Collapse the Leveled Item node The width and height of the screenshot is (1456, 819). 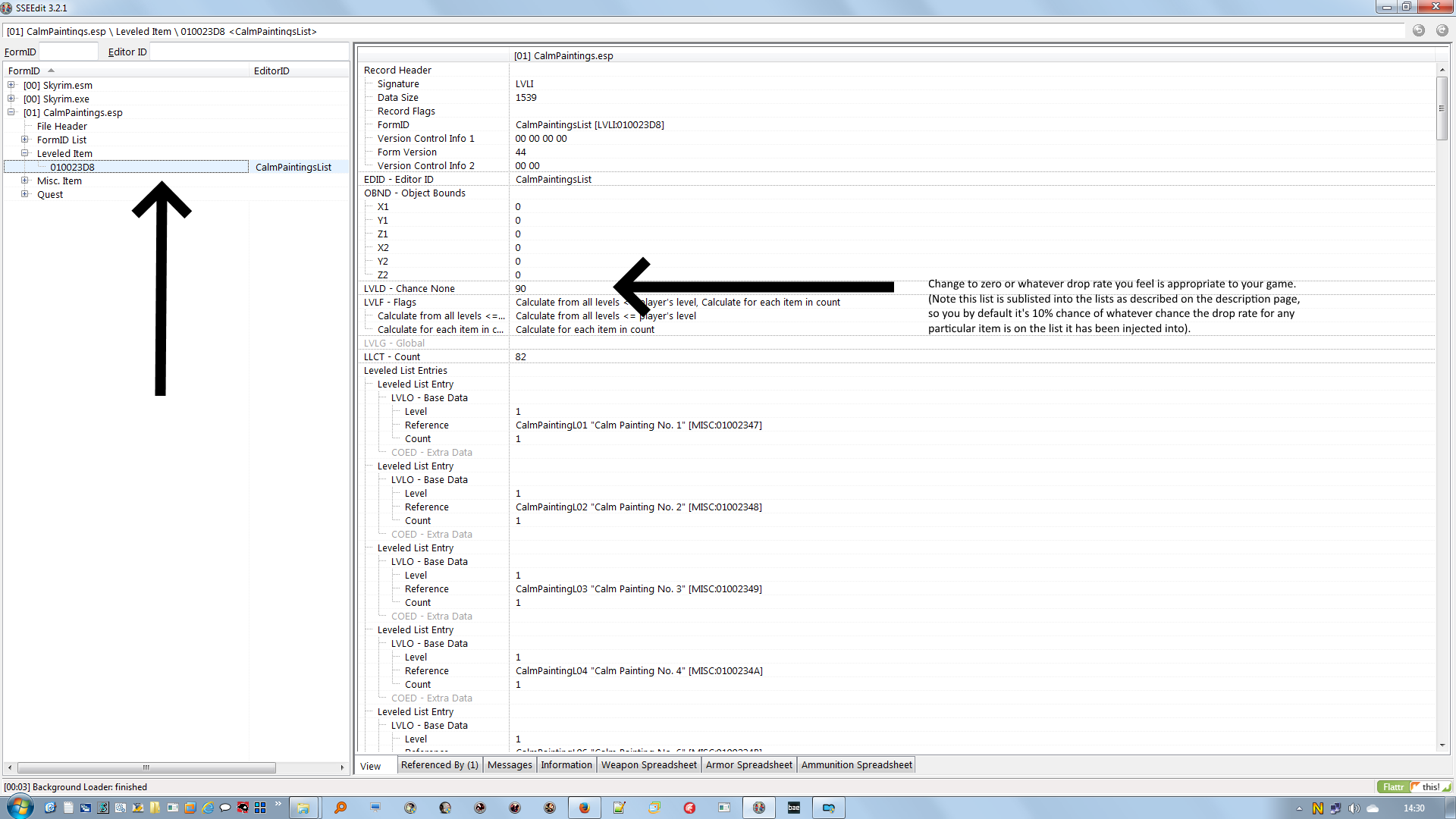click(x=25, y=153)
